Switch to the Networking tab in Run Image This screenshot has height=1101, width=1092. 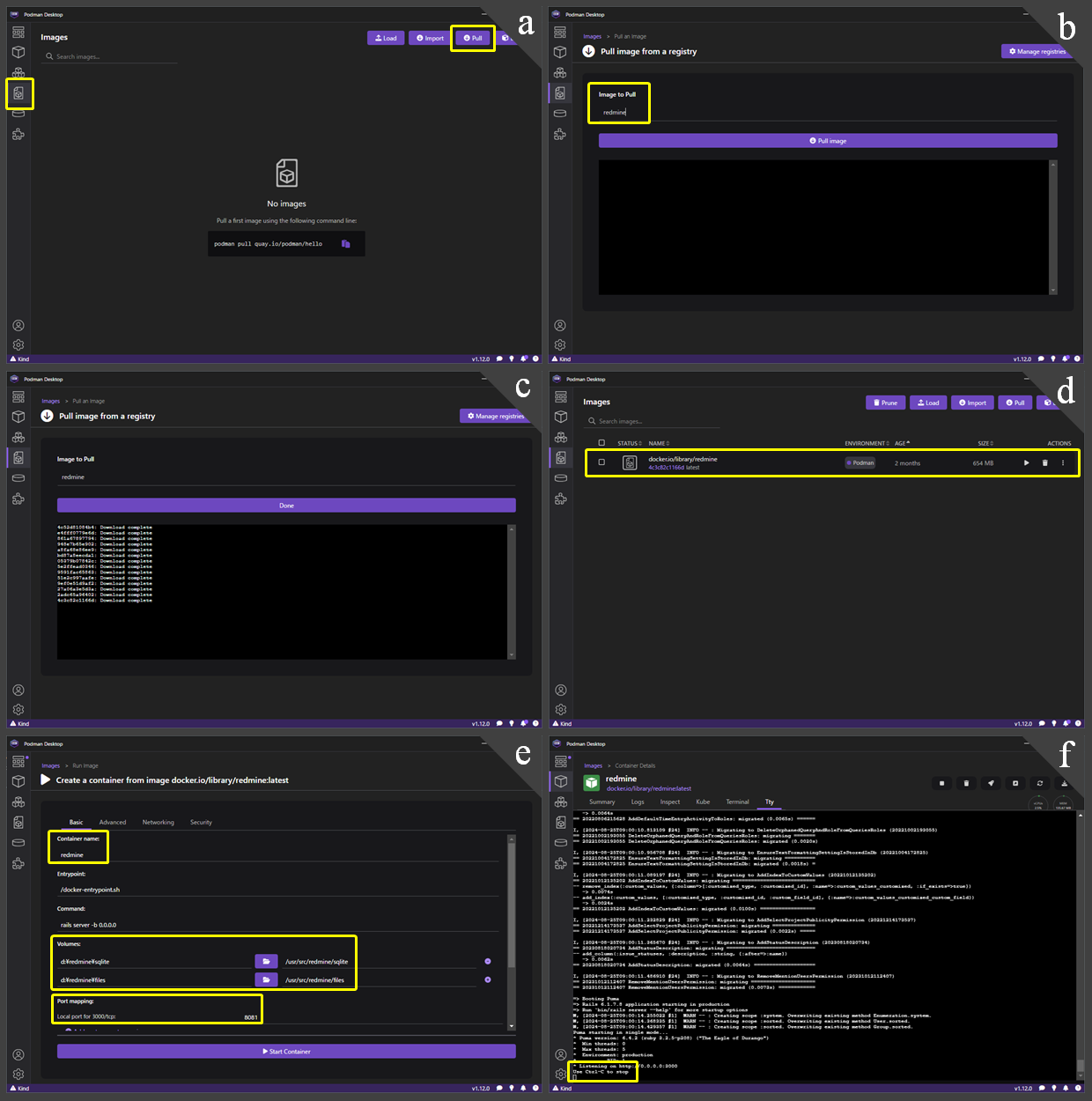[159, 822]
